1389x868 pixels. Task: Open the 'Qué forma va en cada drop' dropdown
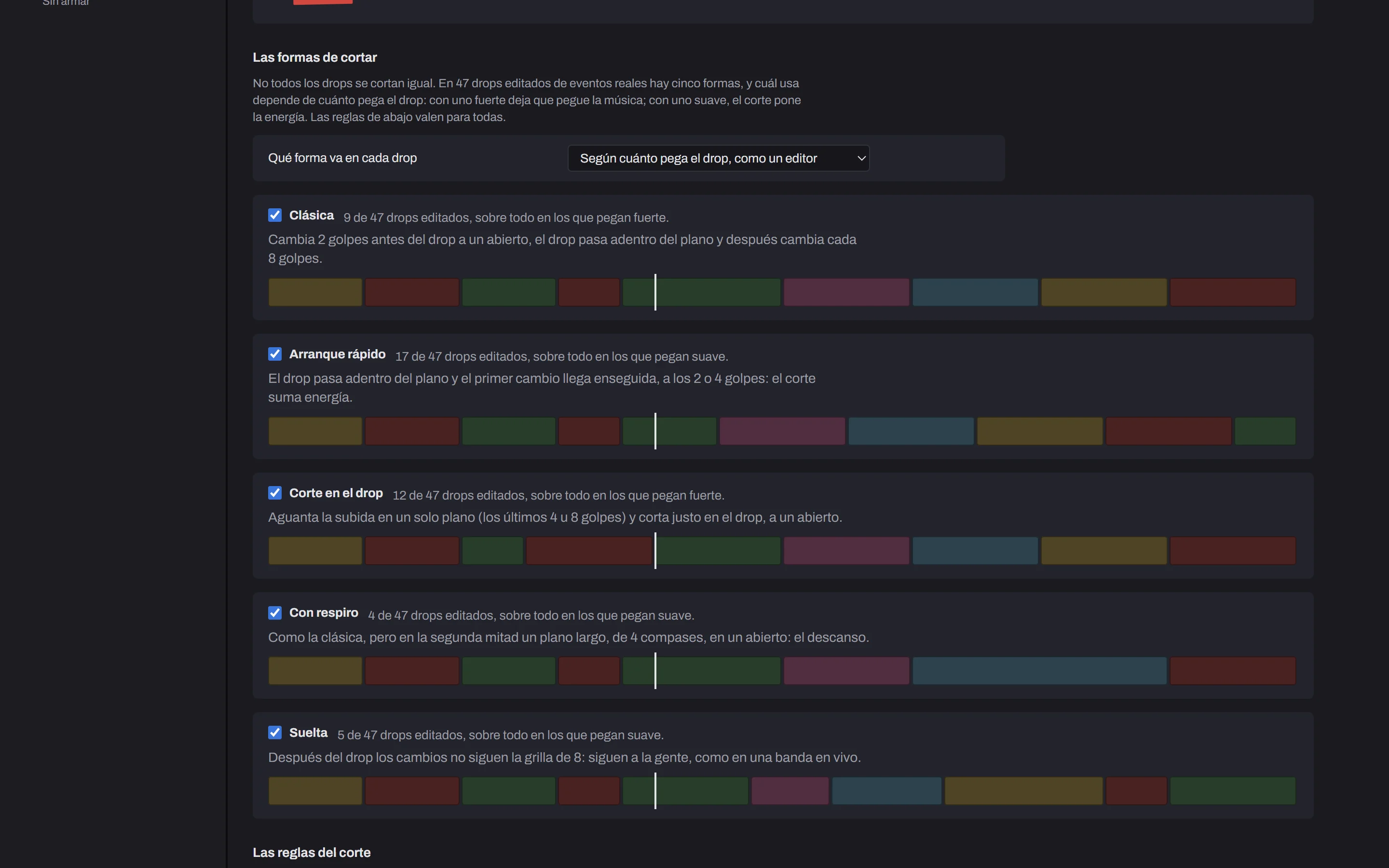719,159
